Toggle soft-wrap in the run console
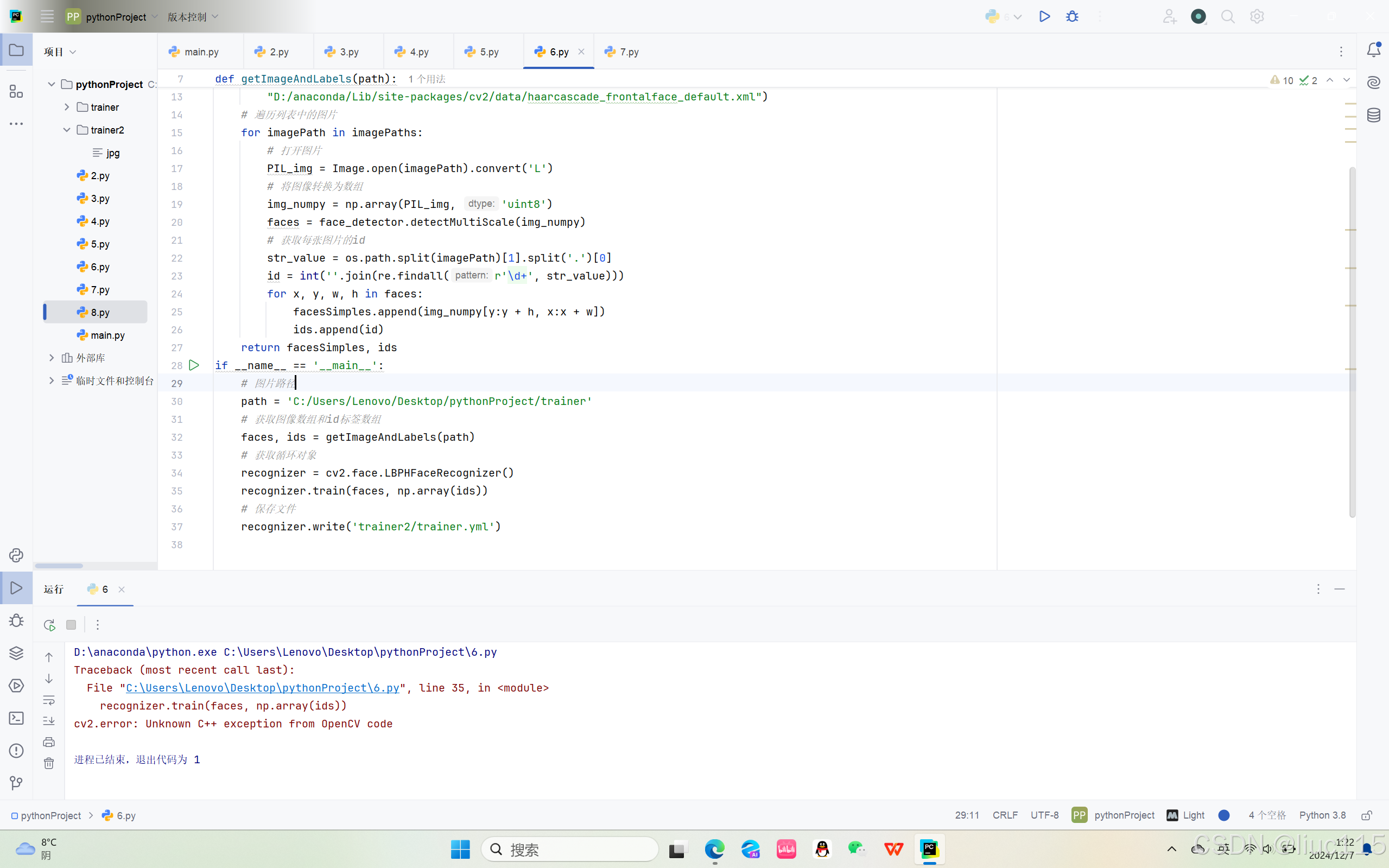The width and height of the screenshot is (1389, 868). click(x=49, y=700)
